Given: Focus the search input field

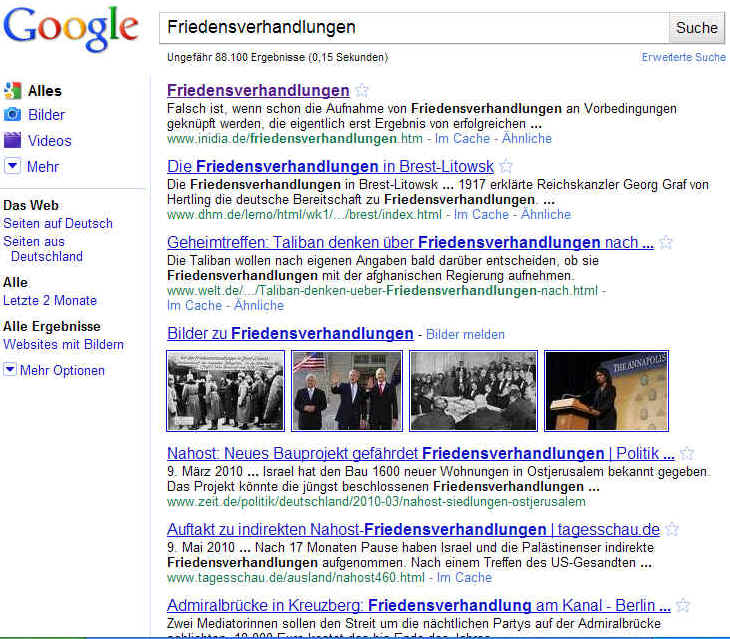Looking at the screenshot, I should (414, 28).
